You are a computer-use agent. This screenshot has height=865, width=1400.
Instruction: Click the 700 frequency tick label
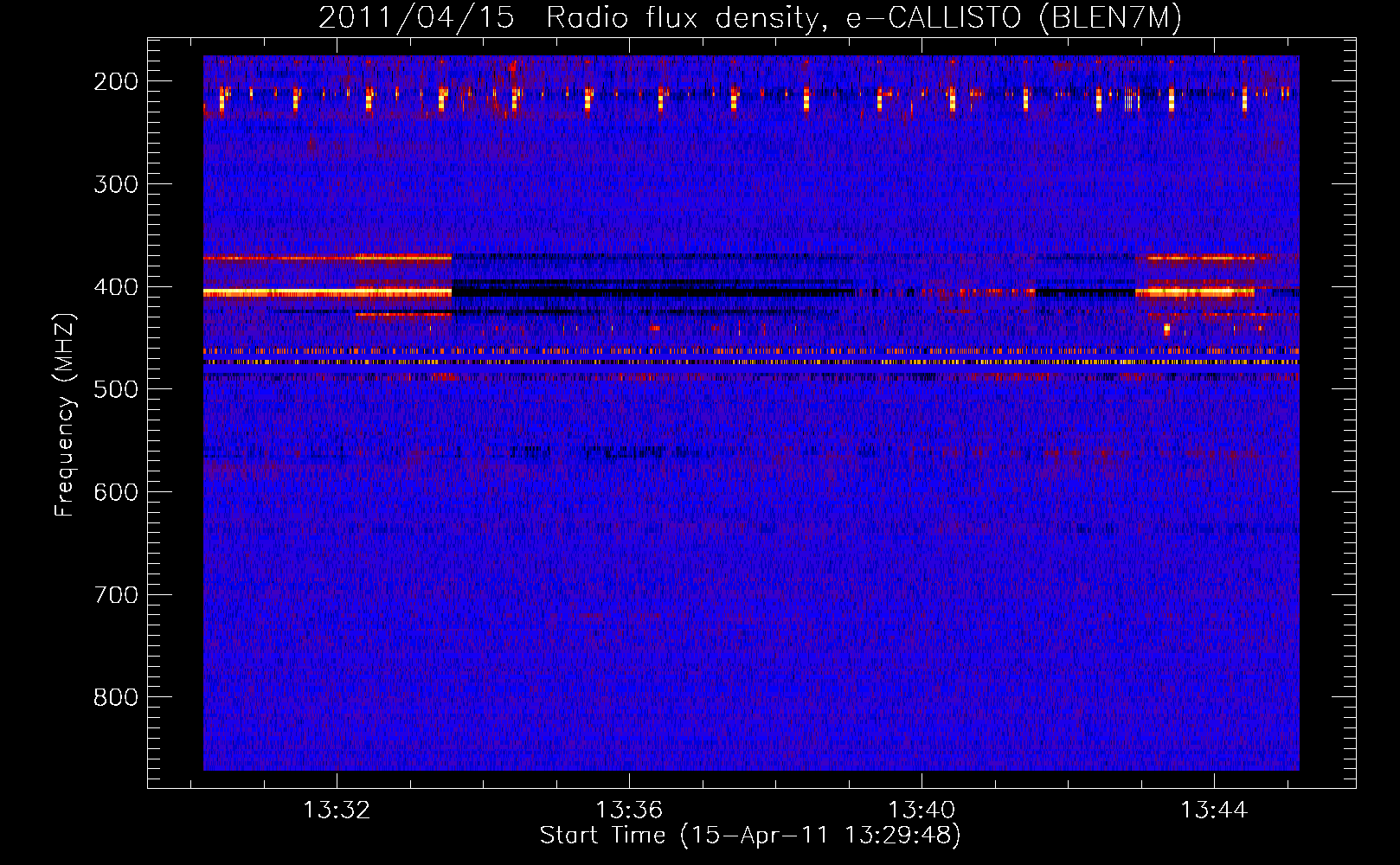(x=116, y=595)
